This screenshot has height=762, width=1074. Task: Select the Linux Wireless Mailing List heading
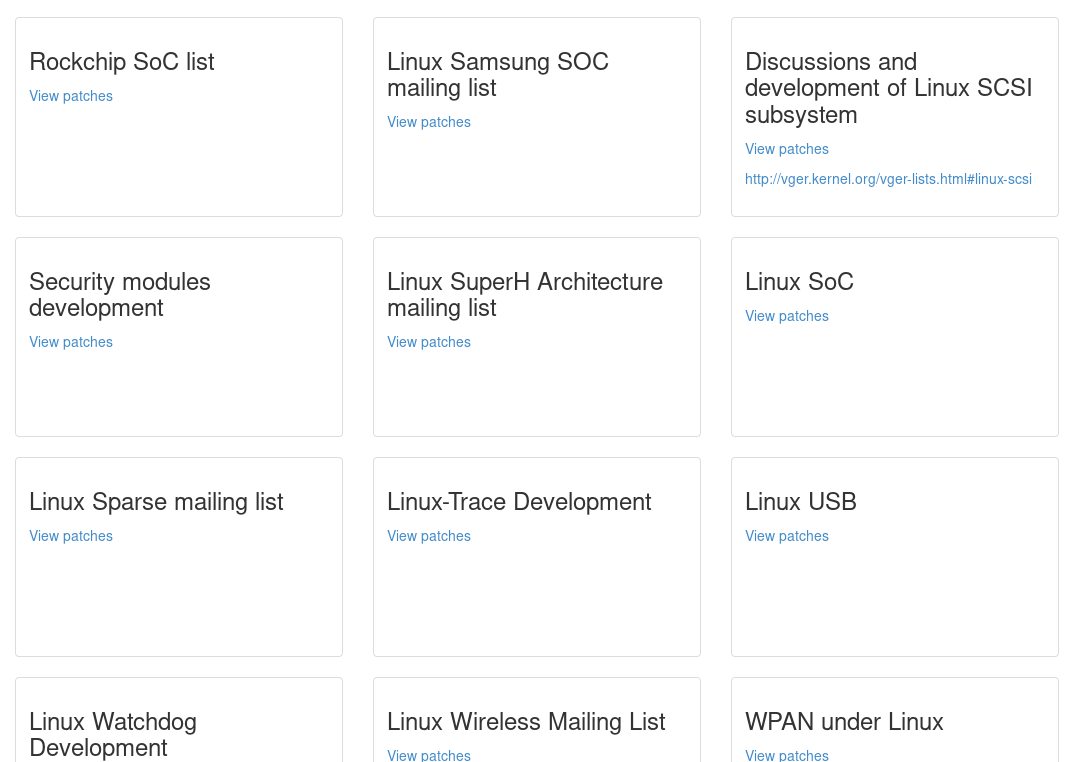(x=526, y=722)
